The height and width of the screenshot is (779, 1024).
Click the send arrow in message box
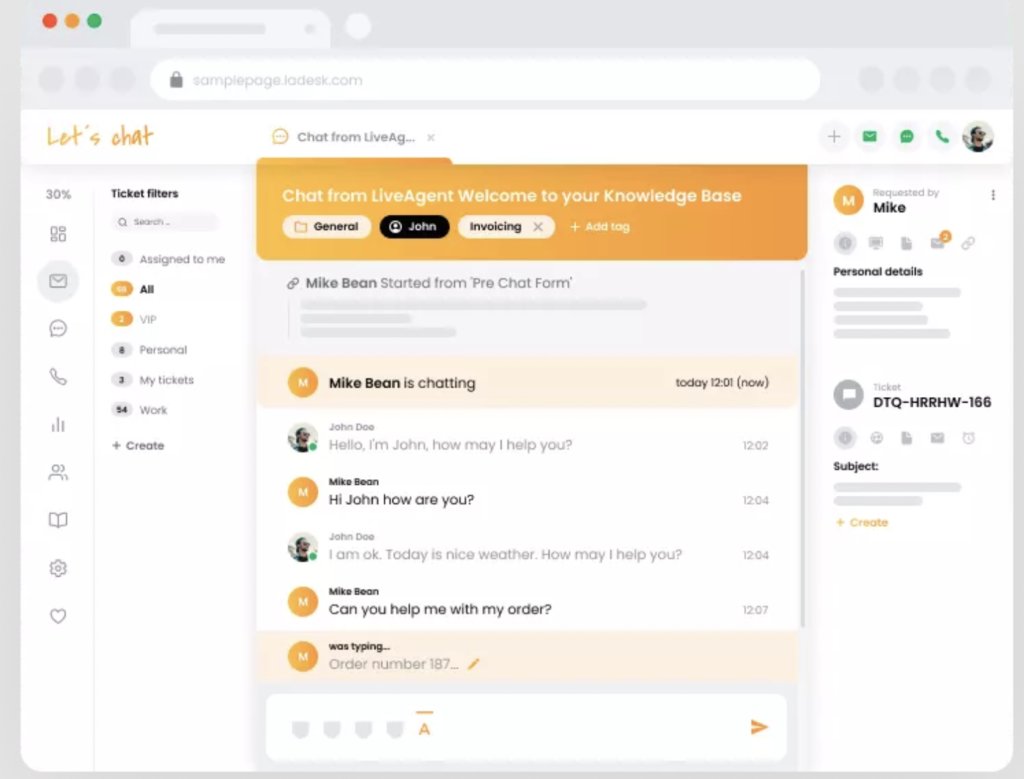[759, 727]
